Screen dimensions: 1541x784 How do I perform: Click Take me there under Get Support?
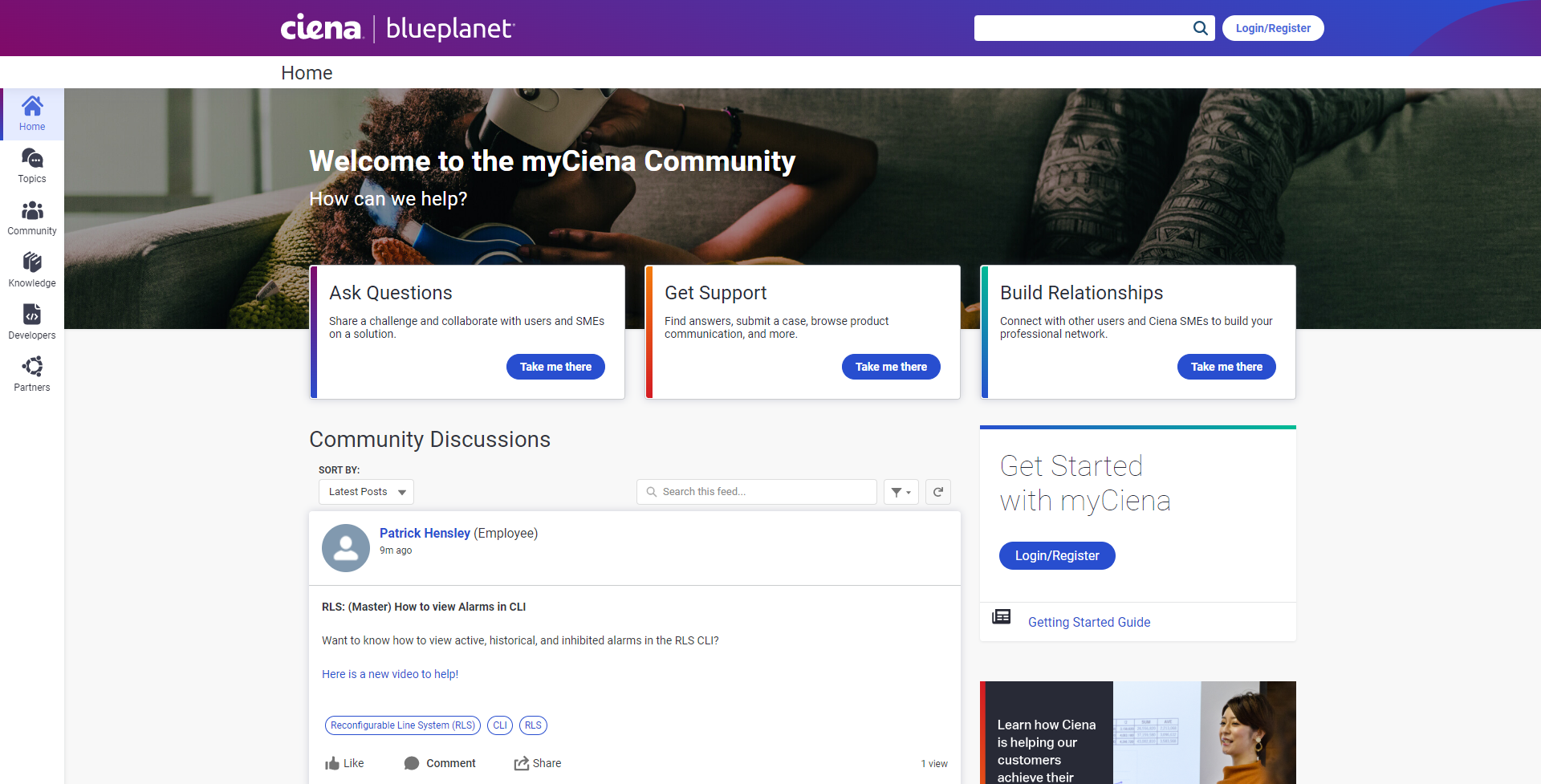890,366
